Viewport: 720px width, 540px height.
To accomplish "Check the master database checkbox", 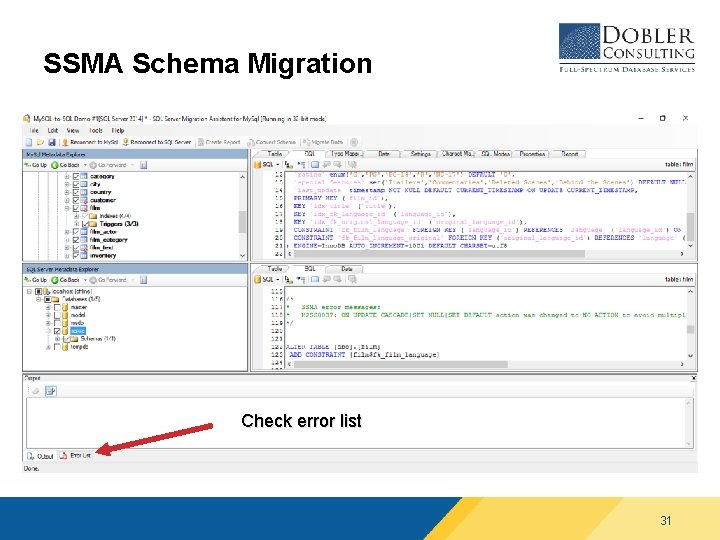I will [x=57, y=307].
